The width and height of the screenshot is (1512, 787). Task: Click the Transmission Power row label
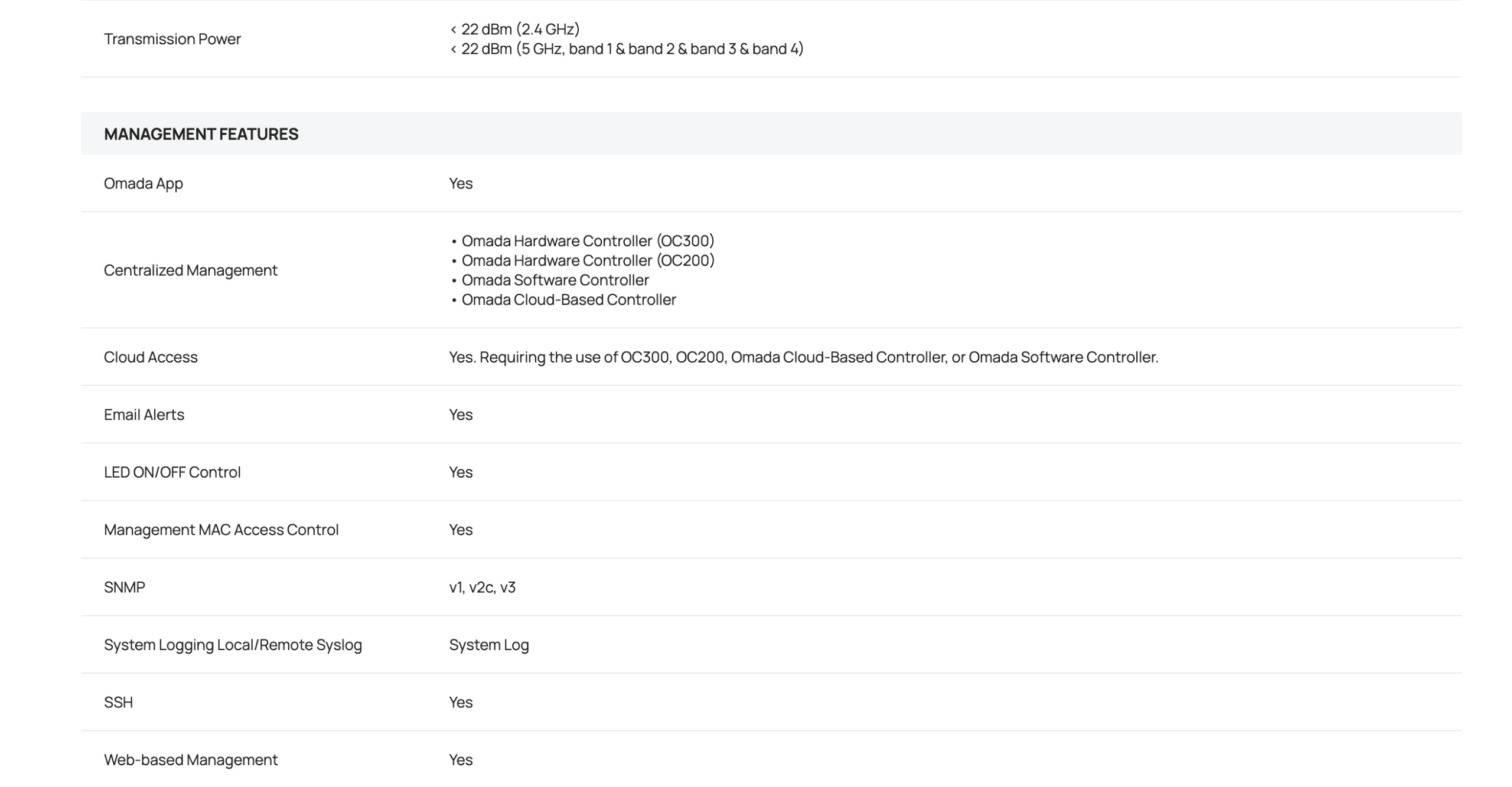point(172,39)
